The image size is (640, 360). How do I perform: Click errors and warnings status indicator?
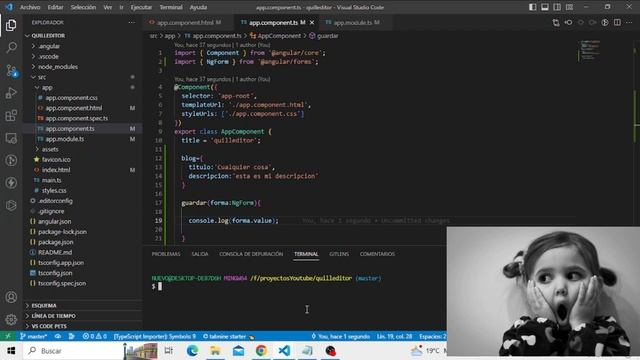(x=94, y=336)
